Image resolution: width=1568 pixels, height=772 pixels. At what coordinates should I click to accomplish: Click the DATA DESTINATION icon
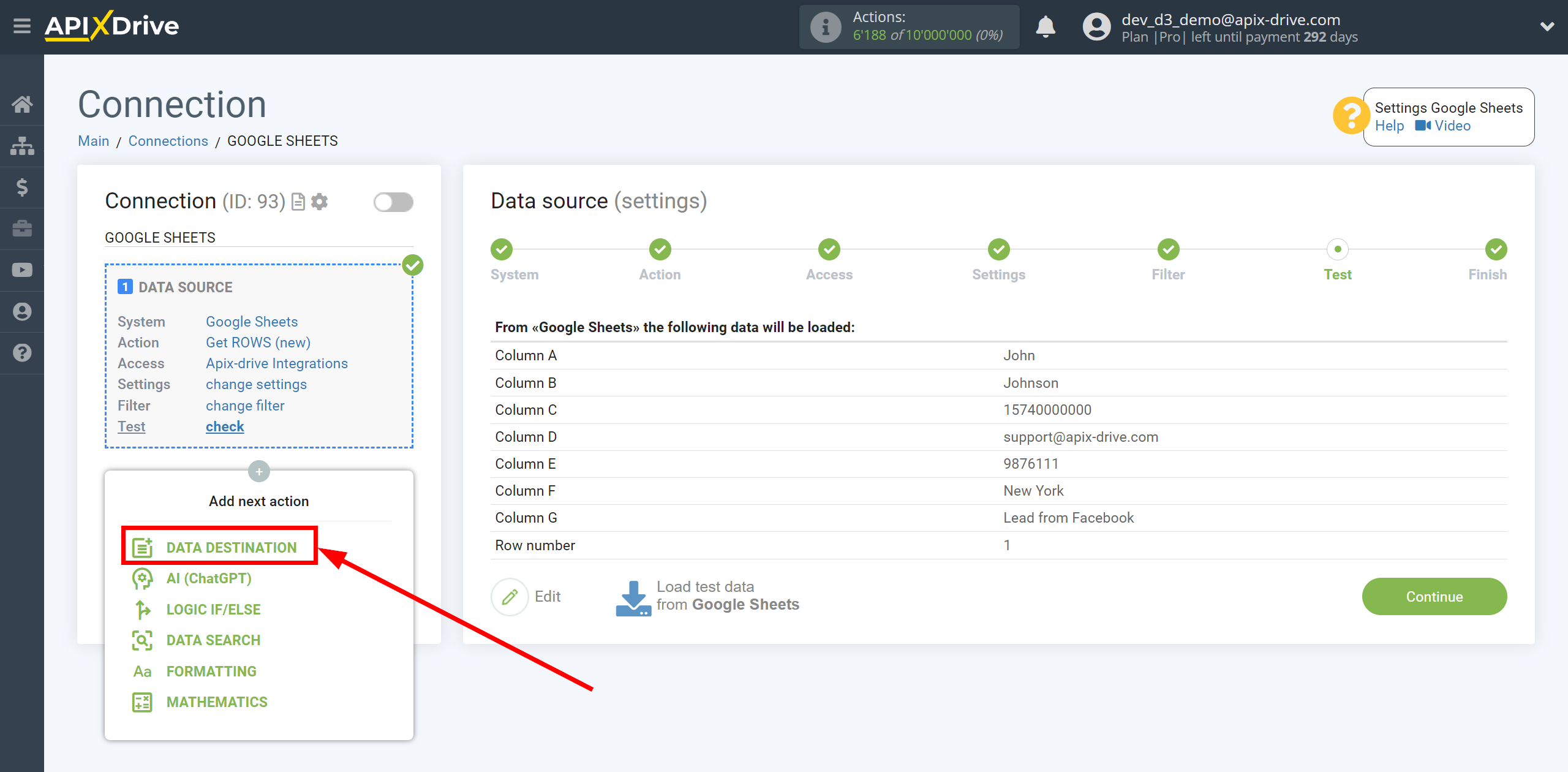click(x=142, y=546)
